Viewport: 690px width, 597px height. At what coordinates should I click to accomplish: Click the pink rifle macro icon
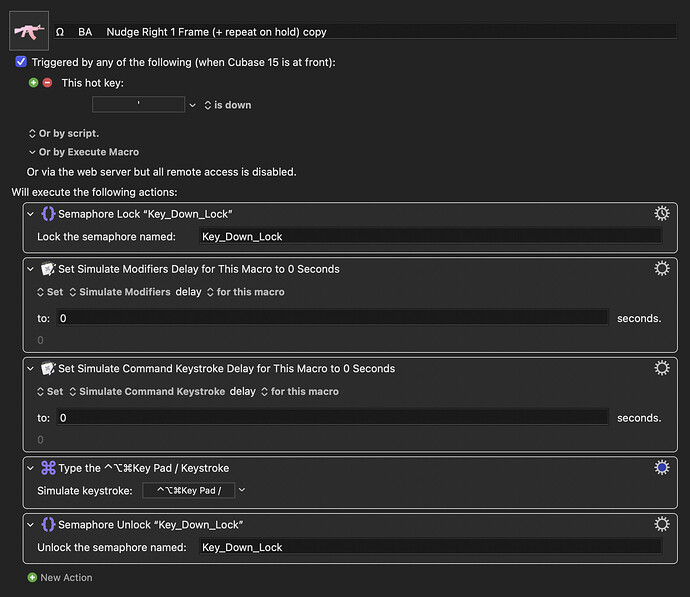(x=29, y=31)
